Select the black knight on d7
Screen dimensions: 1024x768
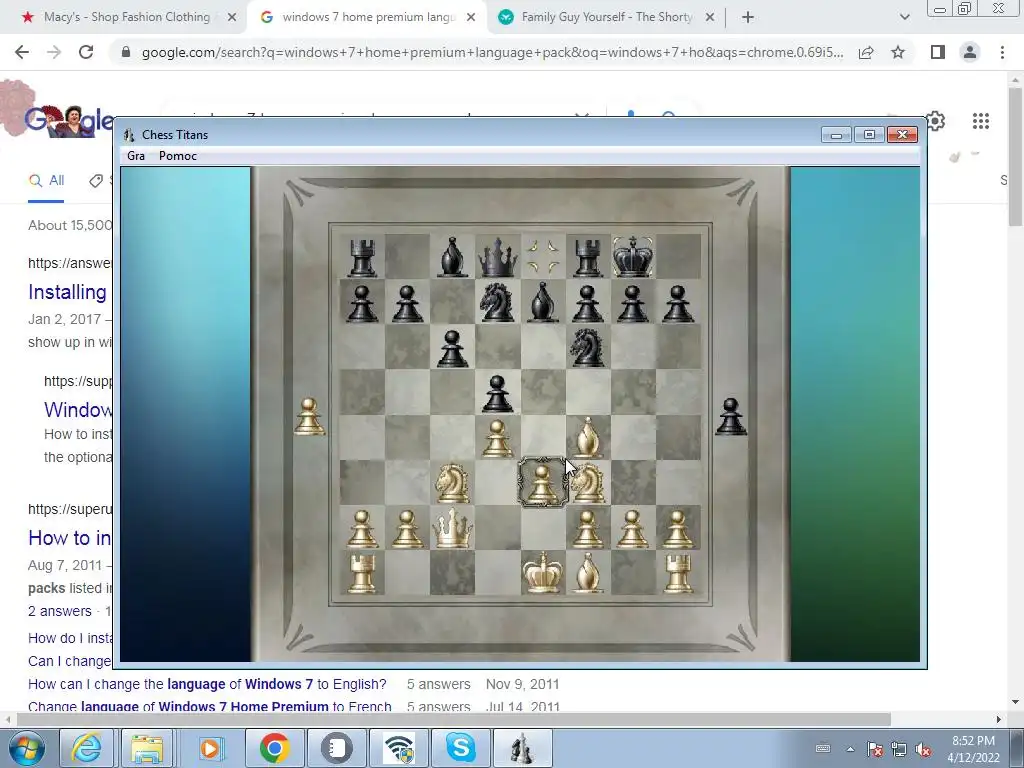497,304
